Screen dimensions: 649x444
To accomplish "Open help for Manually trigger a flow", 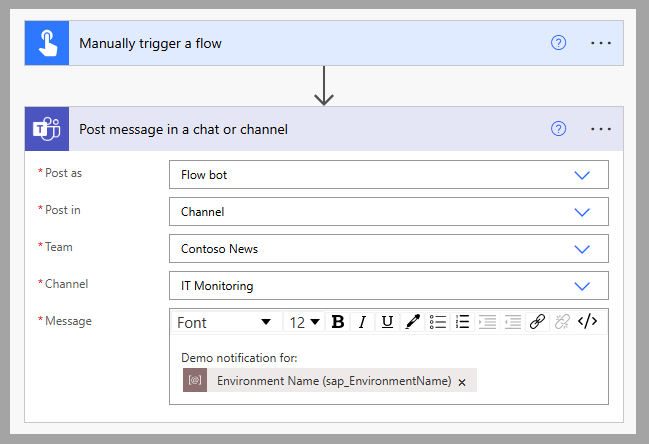I will (559, 44).
